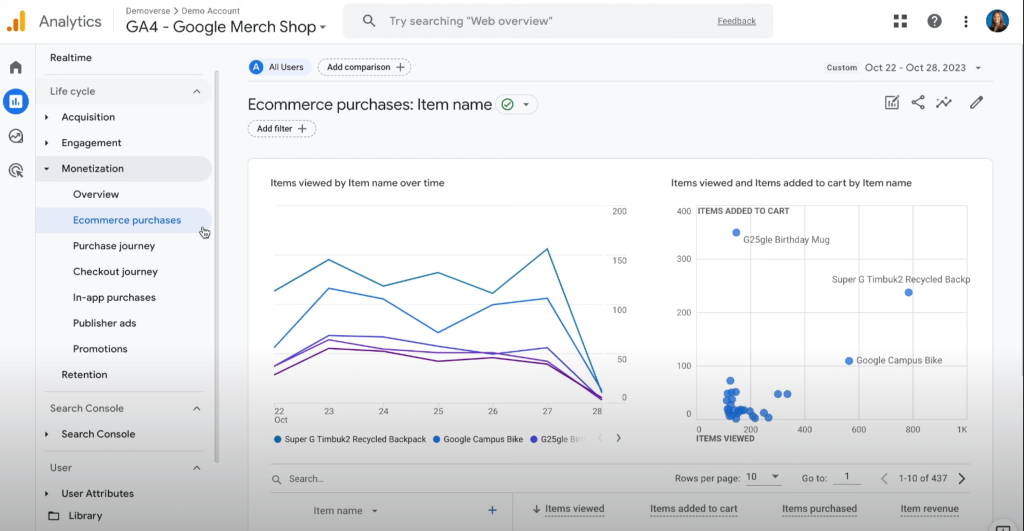Open the three-dot more options menu
The width and height of the screenshot is (1024, 531).
tap(966, 21)
